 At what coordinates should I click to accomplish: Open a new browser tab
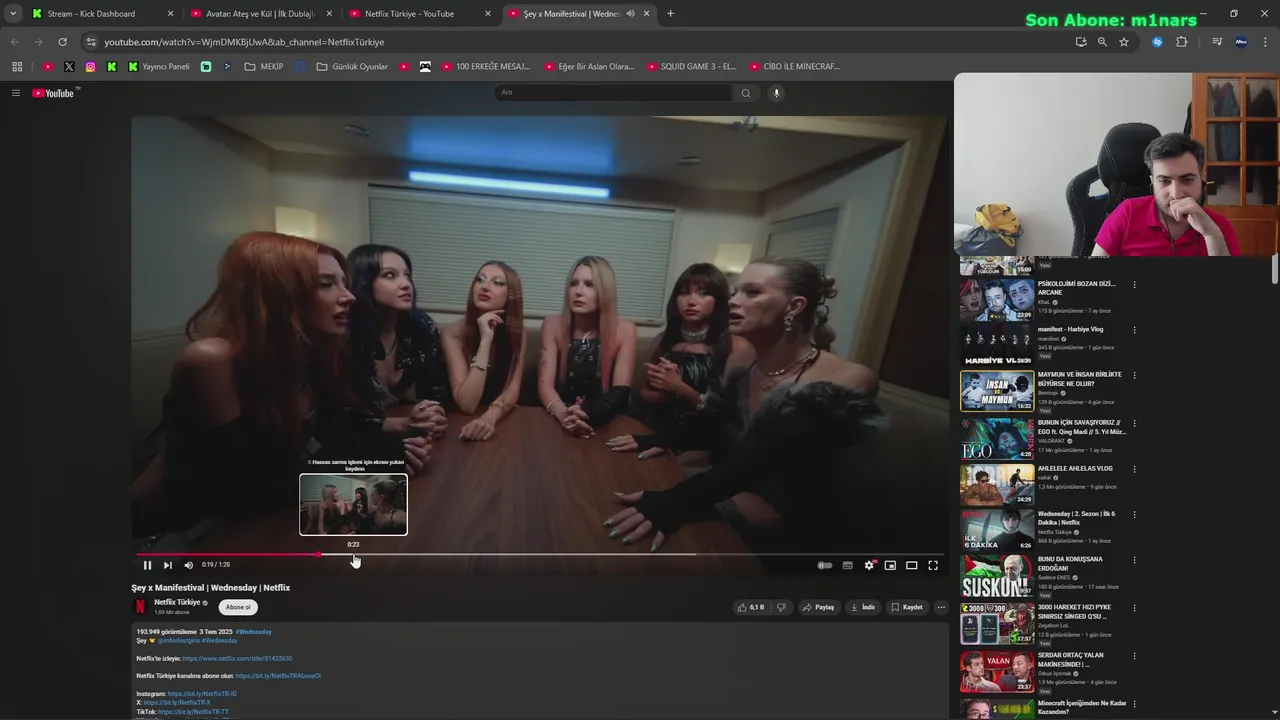[x=670, y=14]
